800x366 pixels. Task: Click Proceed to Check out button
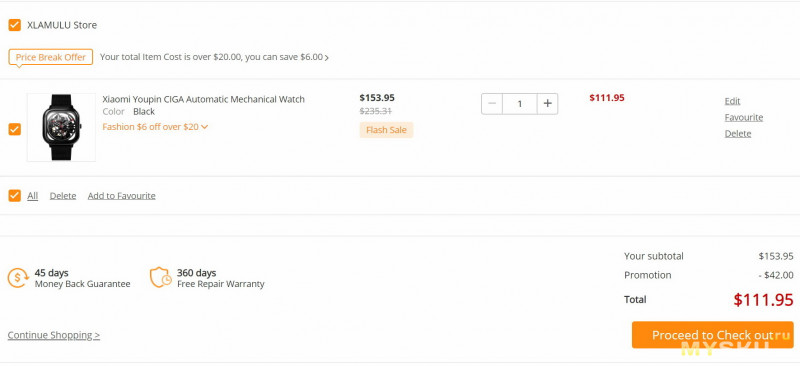[x=712, y=335]
